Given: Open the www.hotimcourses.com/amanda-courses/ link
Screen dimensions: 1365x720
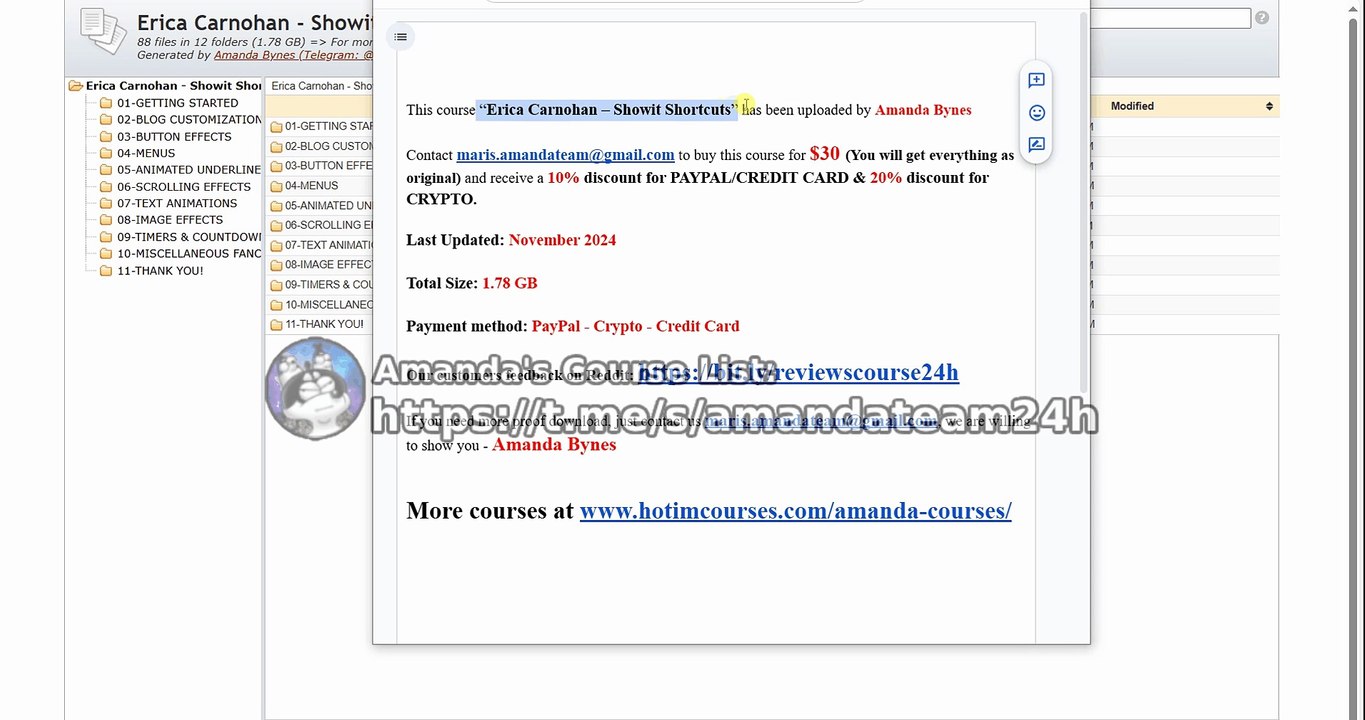Looking at the screenshot, I should 795,511.
